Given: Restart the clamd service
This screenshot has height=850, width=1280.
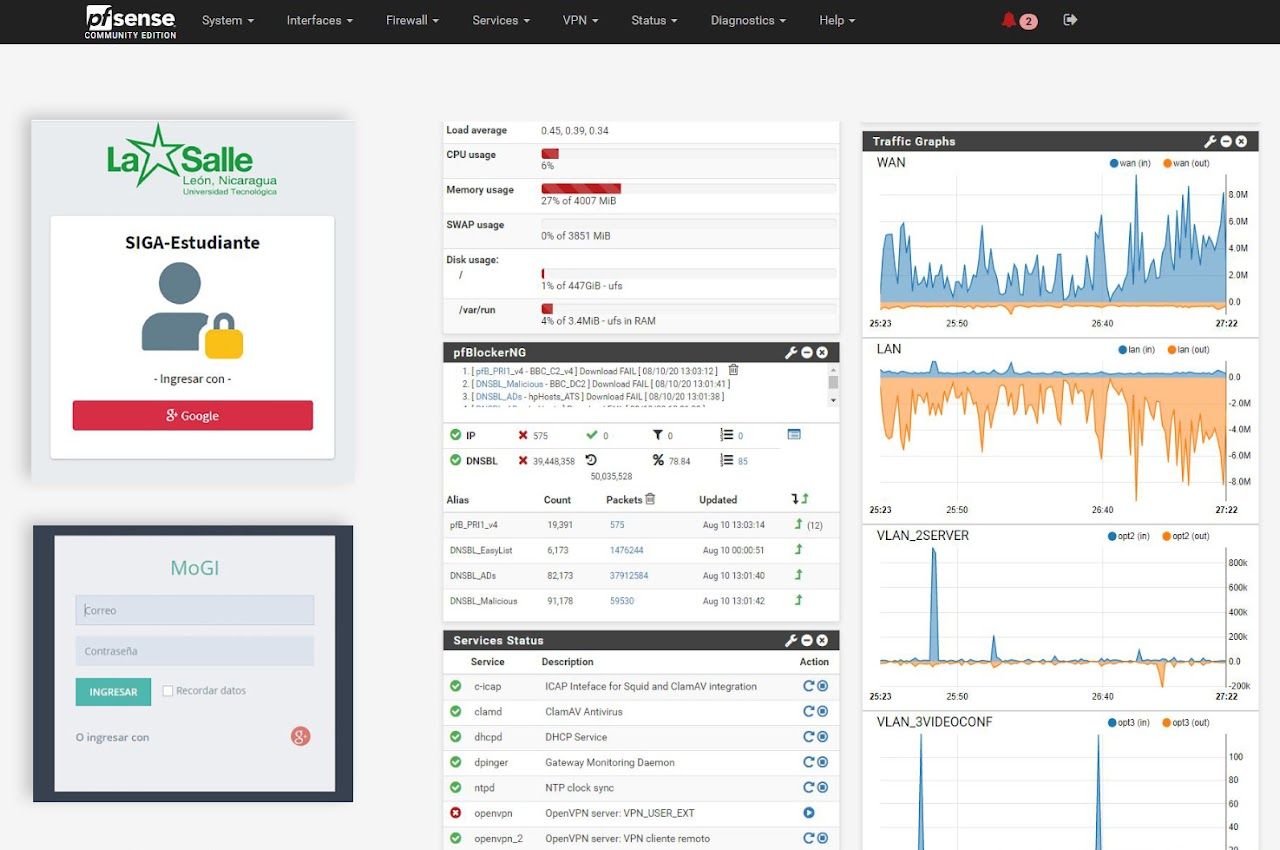Looking at the screenshot, I should [x=809, y=712].
